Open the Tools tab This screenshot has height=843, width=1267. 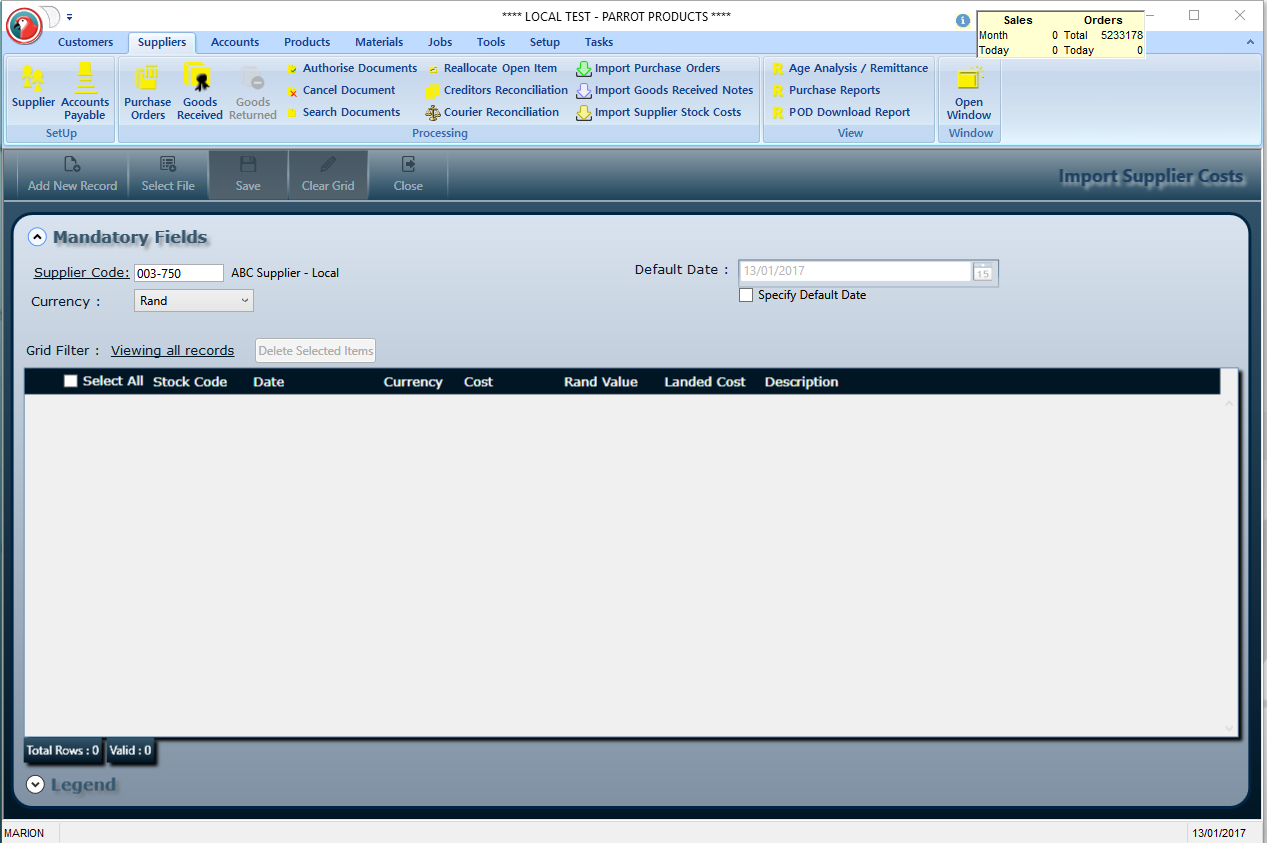[x=491, y=42]
